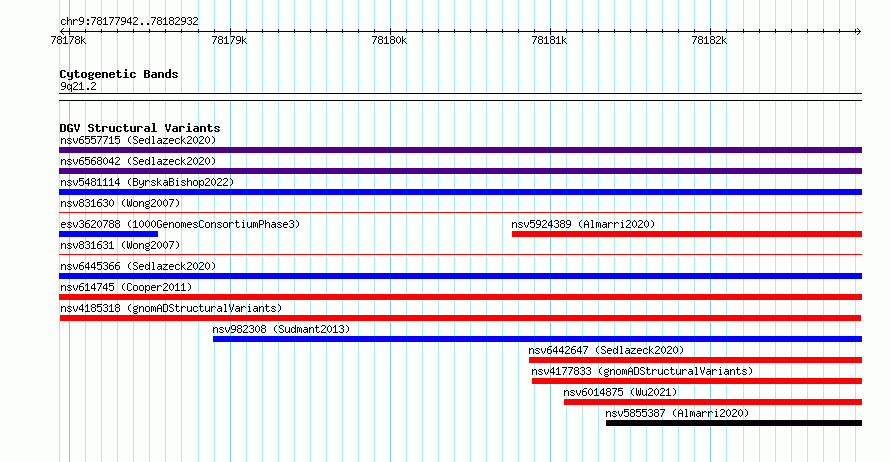Click the 78178k ruler tick label
This screenshot has height=462, width=890.
pos(68,40)
